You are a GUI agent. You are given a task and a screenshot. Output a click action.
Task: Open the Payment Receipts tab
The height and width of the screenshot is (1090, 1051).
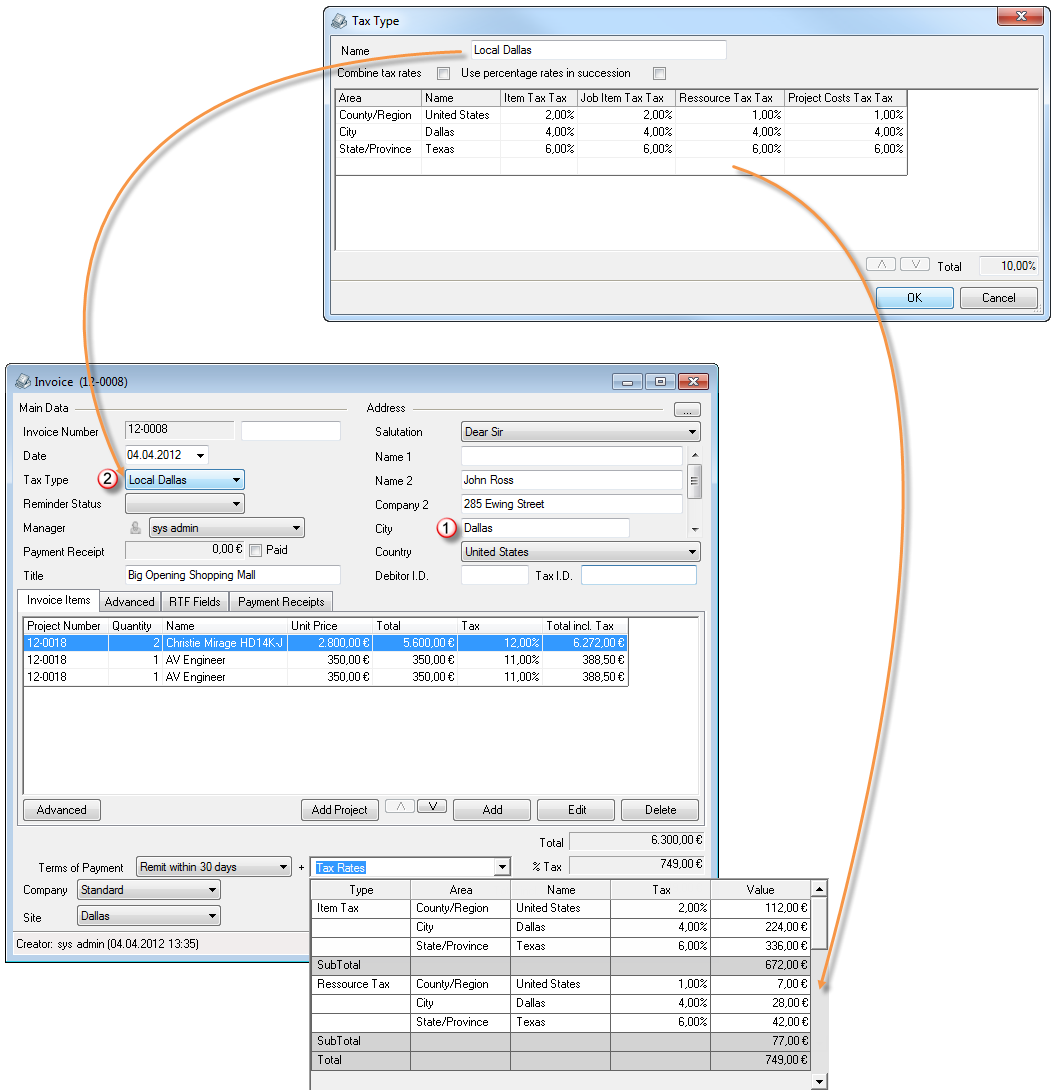pyautogui.click(x=281, y=602)
